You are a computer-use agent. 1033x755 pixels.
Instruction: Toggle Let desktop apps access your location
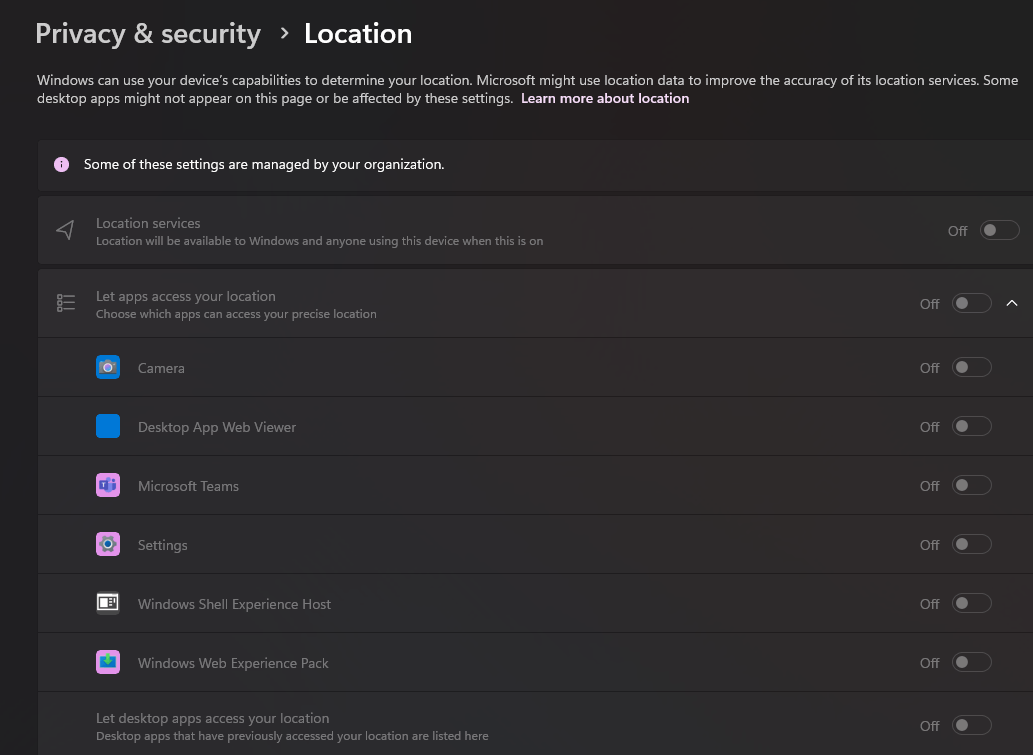(x=971, y=725)
